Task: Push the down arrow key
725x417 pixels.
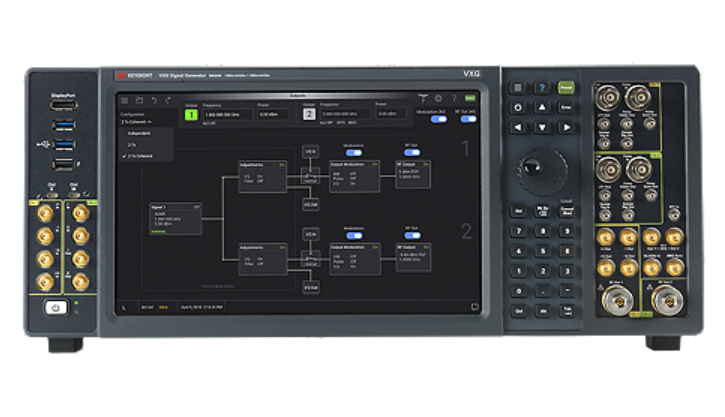Action: (x=542, y=127)
